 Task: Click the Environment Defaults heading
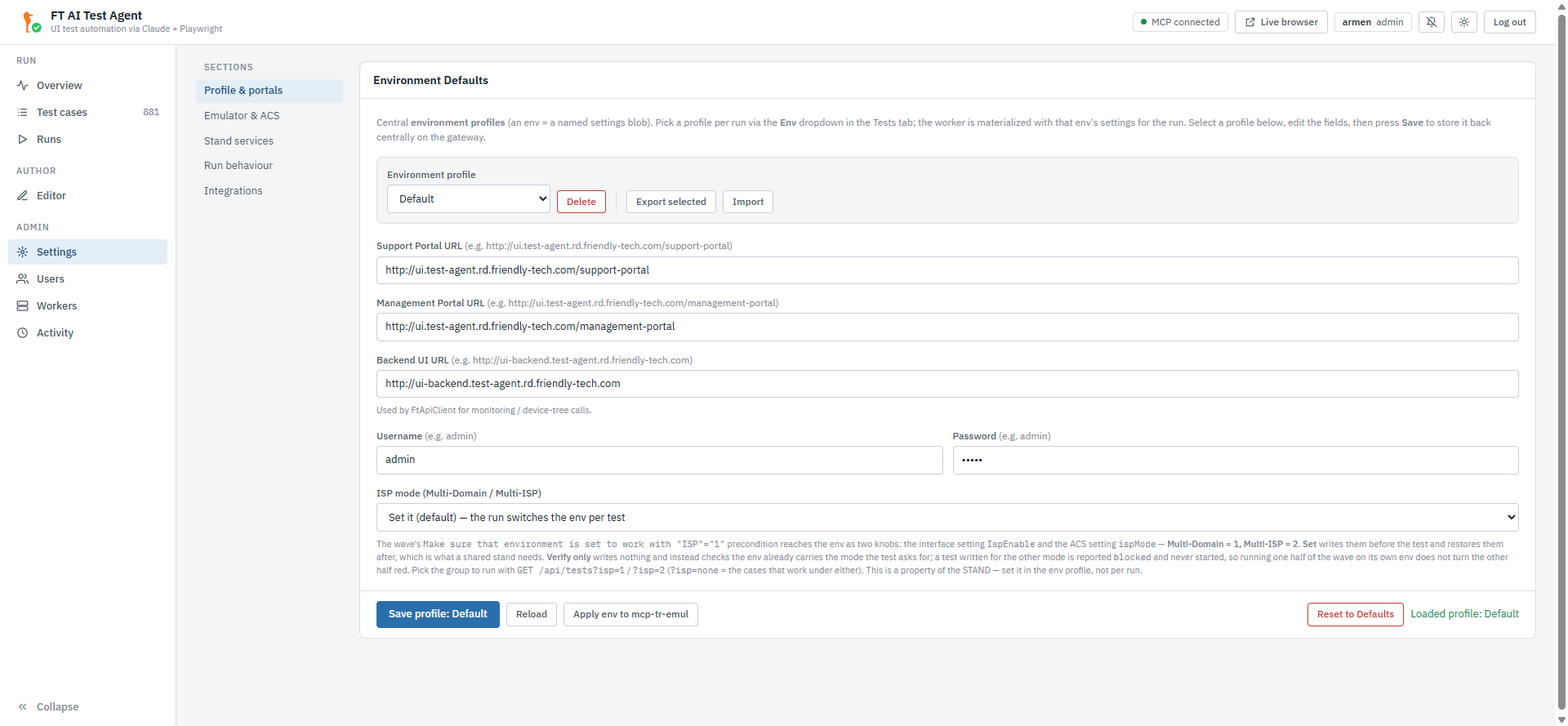(x=431, y=80)
